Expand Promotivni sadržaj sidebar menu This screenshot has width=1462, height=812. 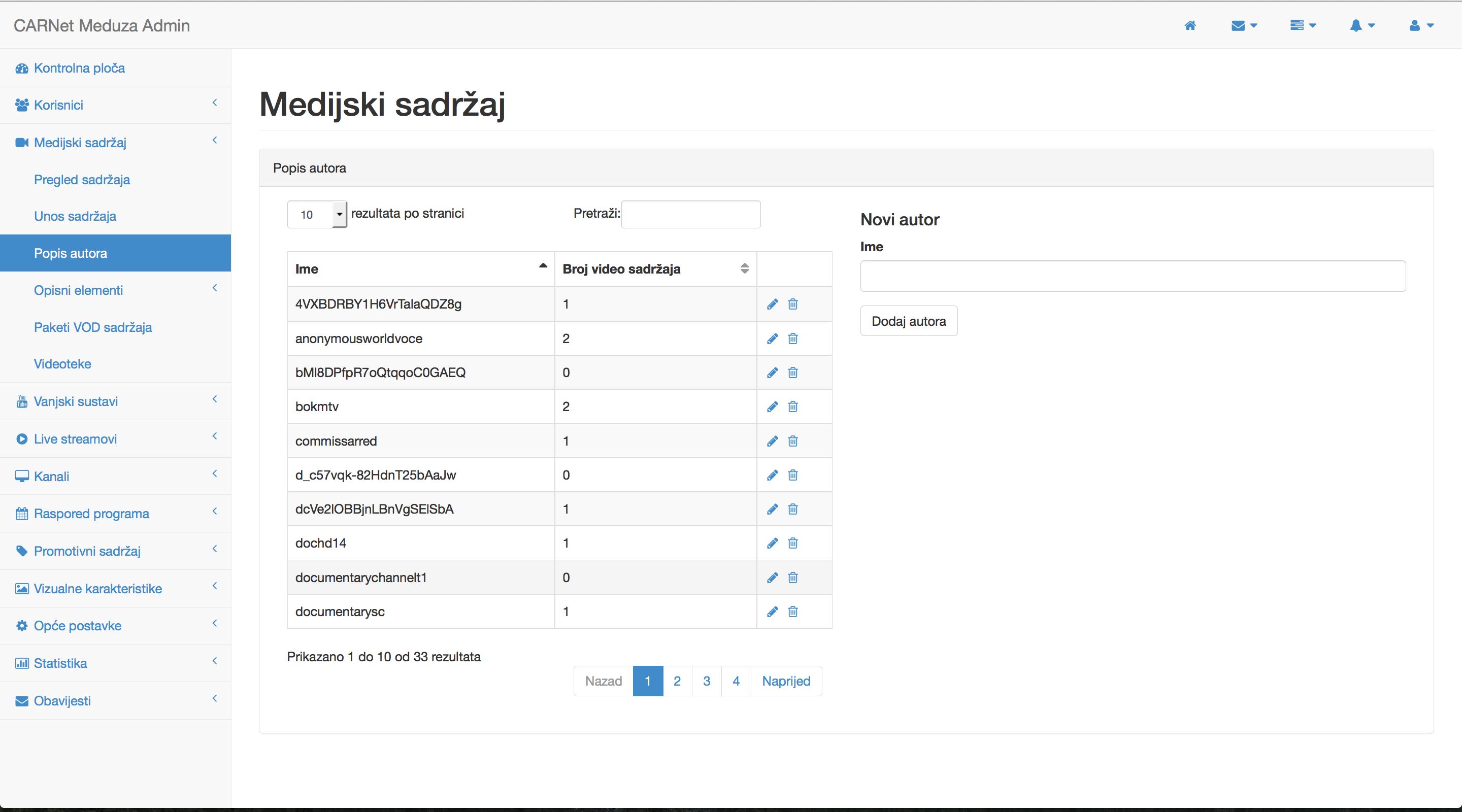click(115, 551)
